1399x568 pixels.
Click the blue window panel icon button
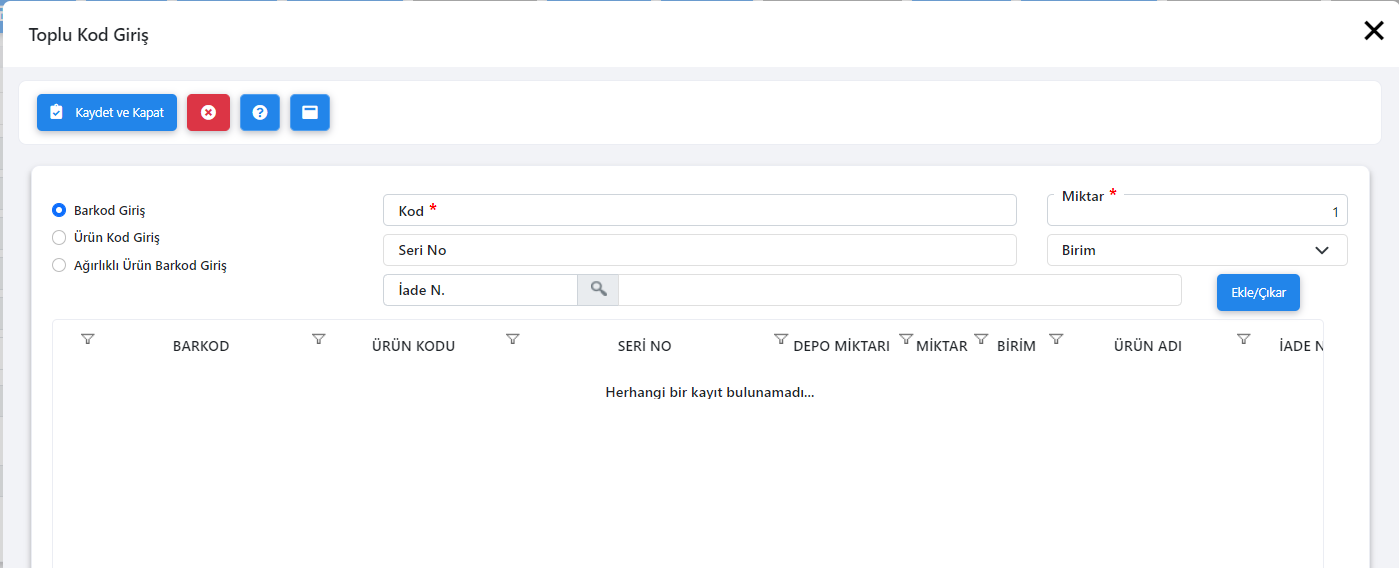[310, 112]
